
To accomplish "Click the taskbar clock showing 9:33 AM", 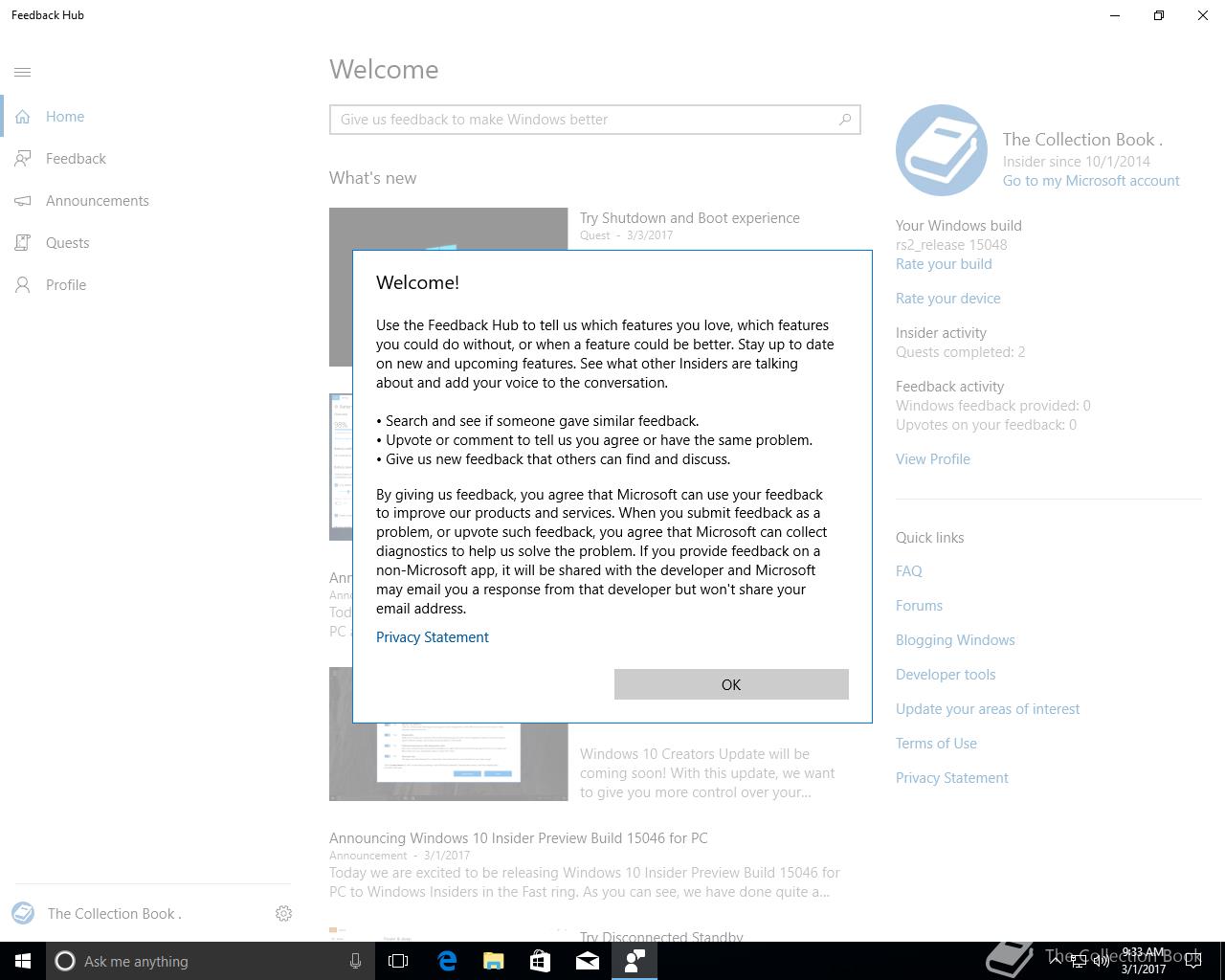I will pyautogui.click(x=1143, y=961).
